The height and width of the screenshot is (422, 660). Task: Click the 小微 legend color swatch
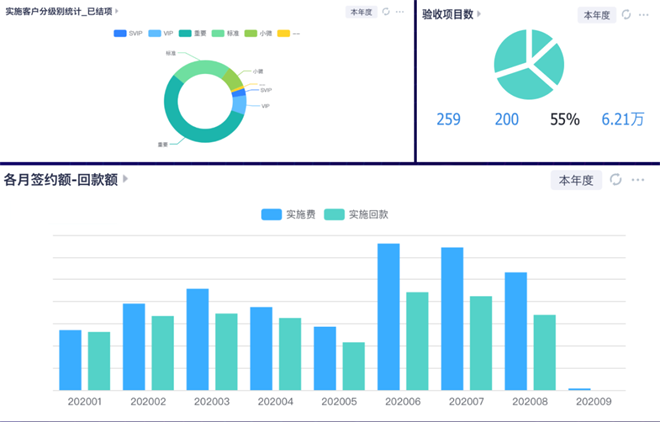point(251,34)
